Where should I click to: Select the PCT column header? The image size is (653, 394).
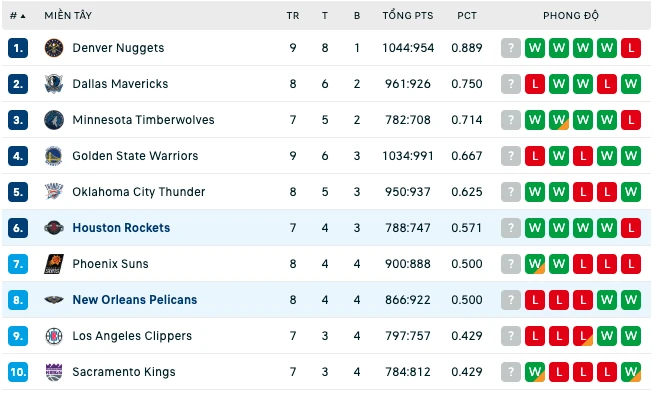click(x=466, y=16)
